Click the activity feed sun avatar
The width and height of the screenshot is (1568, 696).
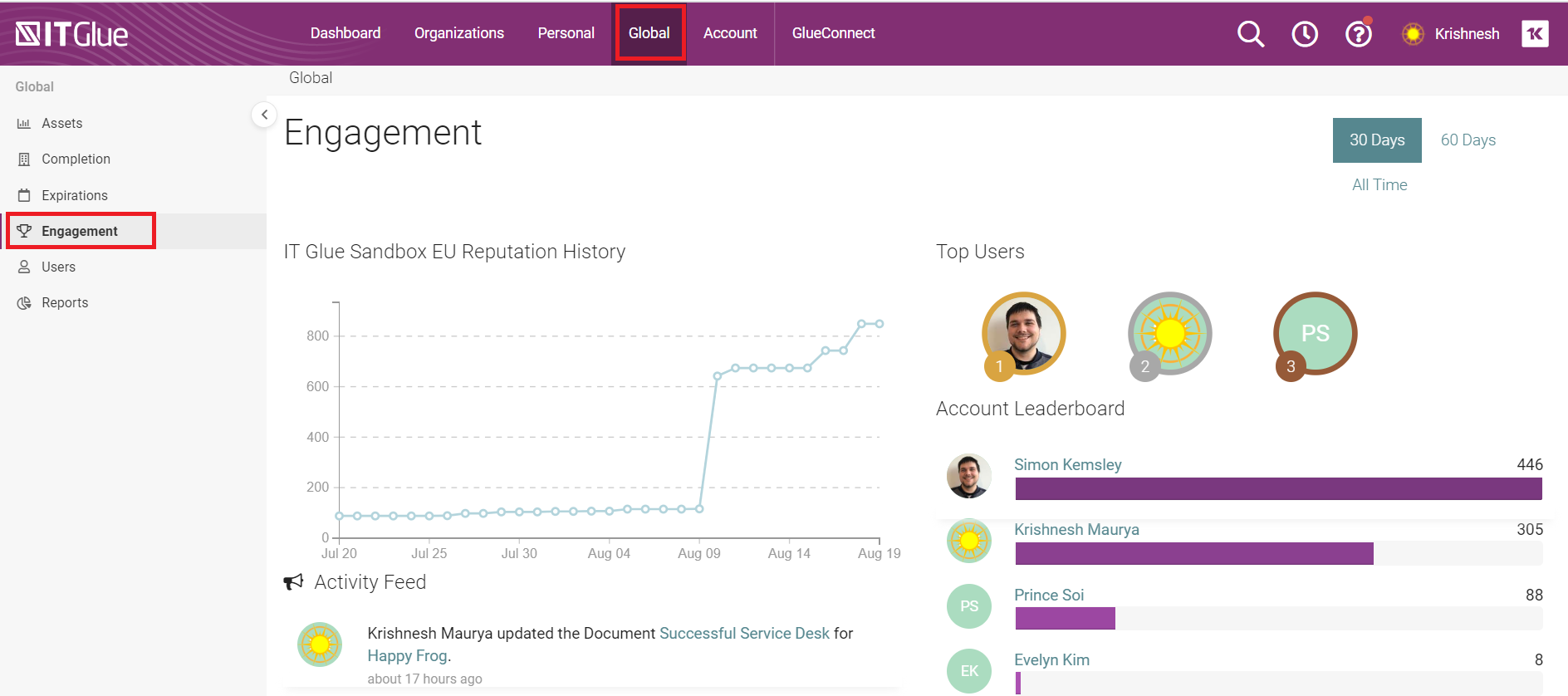pos(320,645)
